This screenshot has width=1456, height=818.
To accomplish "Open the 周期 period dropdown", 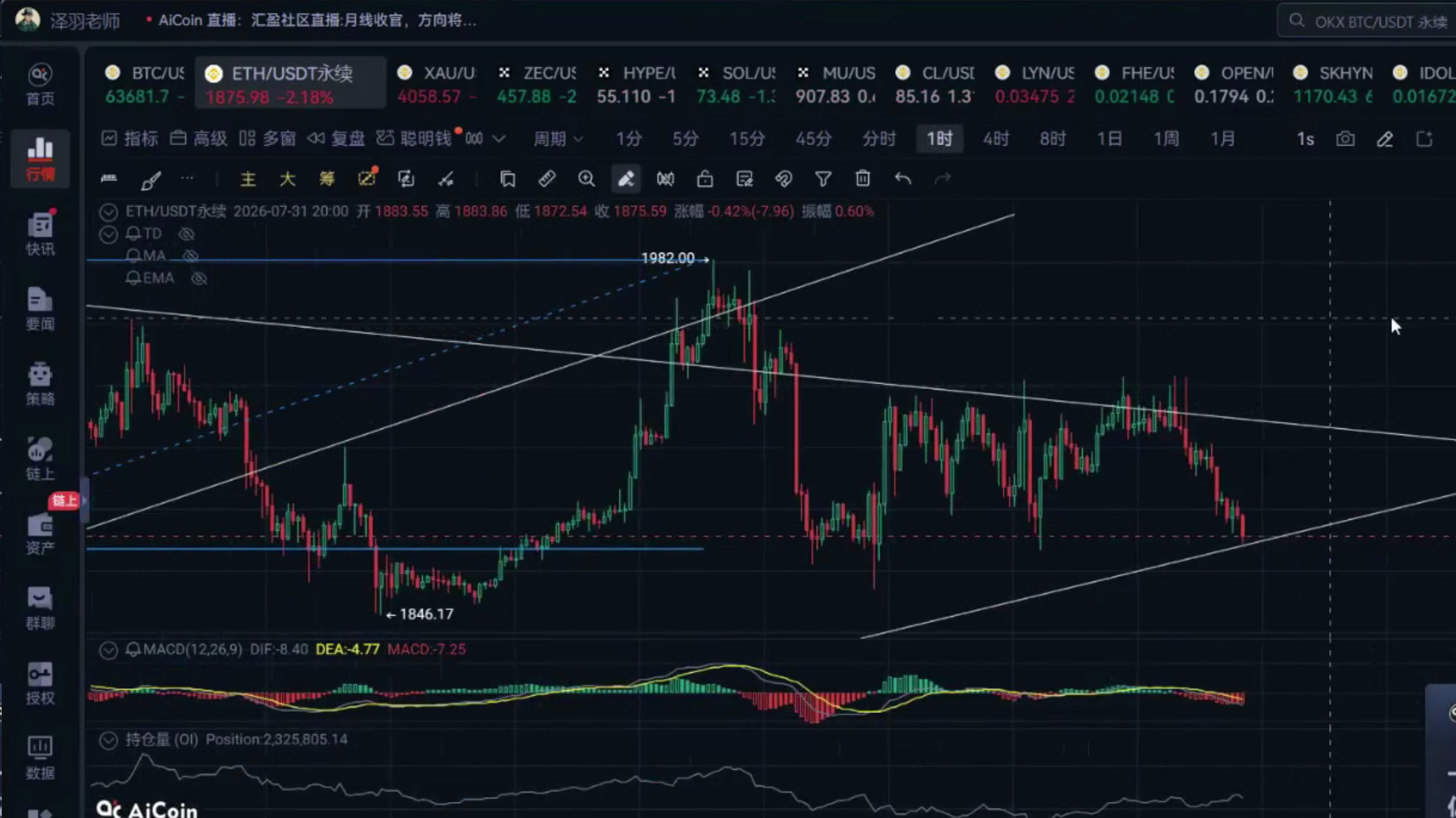I will (x=557, y=139).
